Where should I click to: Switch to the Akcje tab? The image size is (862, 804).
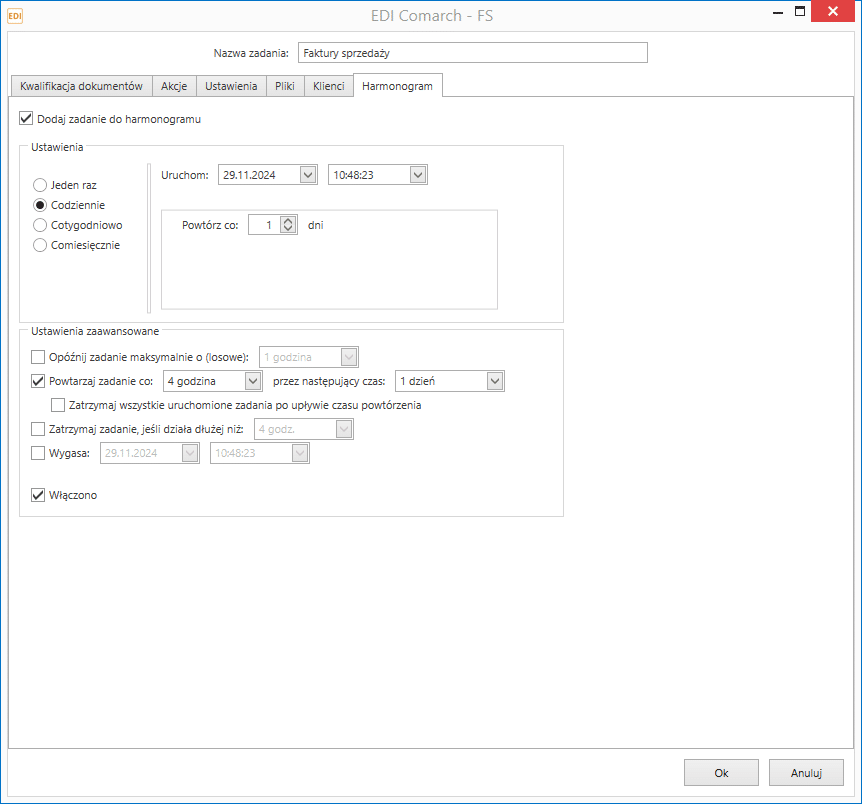coord(174,86)
